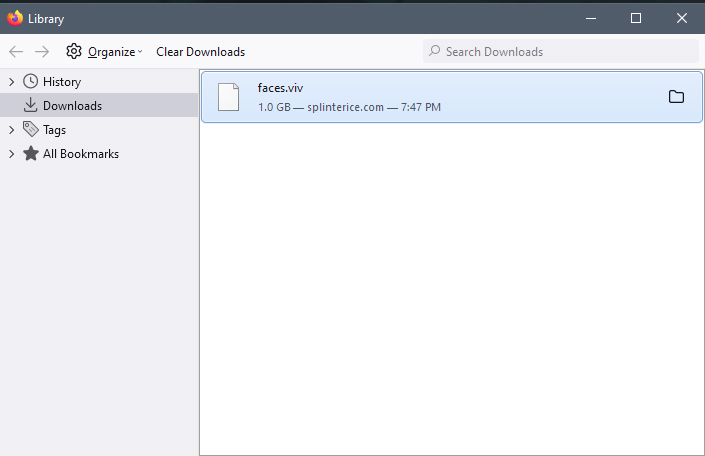Screen dimensions: 705x456
Task: Click the Downloads arrow icon
Action: [31, 105]
